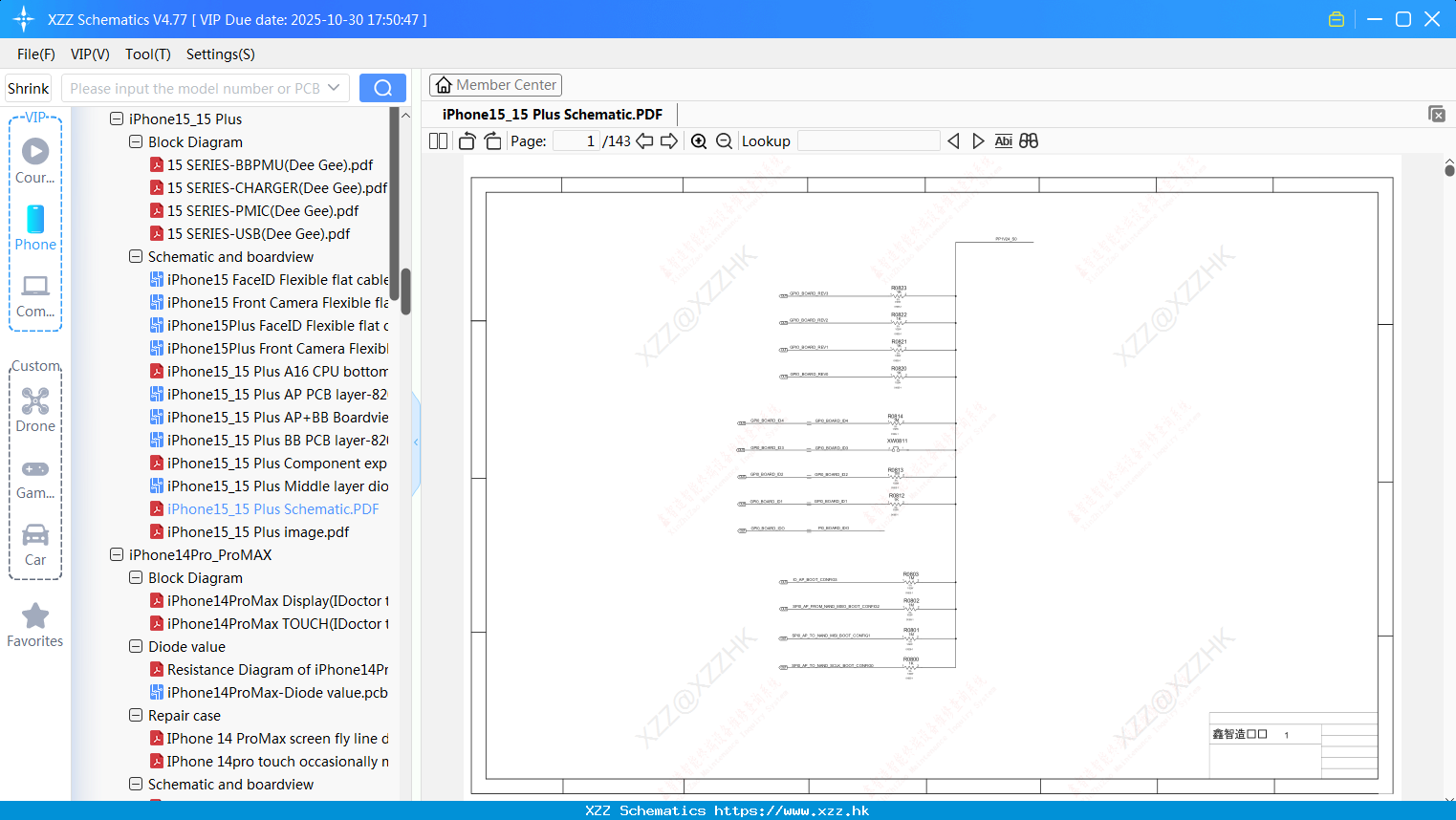Open IPhone 14 ProMax screen fly line file
The height and width of the screenshot is (820, 1456).
[269, 738]
